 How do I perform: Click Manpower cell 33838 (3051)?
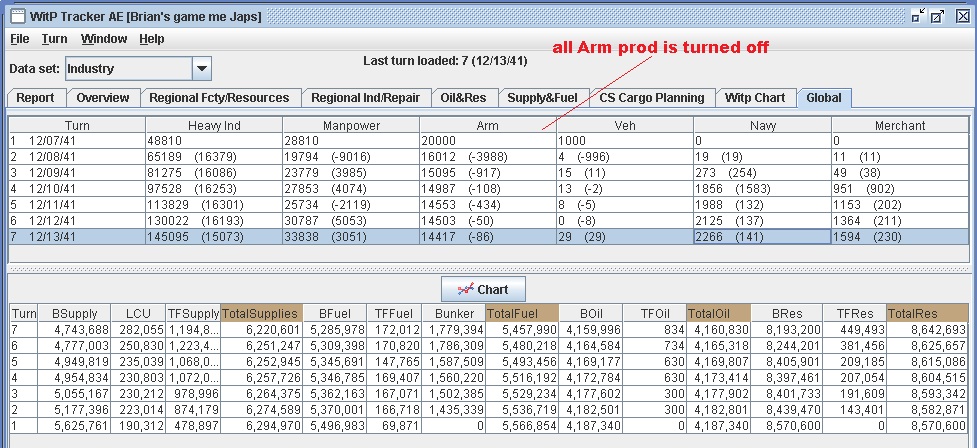pyautogui.click(x=351, y=237)
